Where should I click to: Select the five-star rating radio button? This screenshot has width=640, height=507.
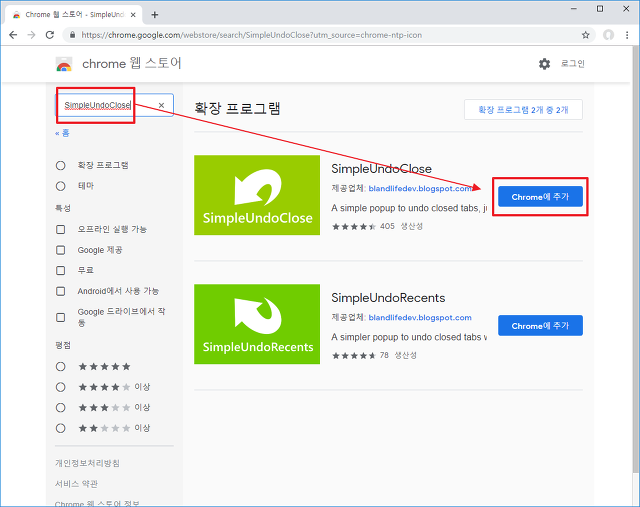pos(60,367)
